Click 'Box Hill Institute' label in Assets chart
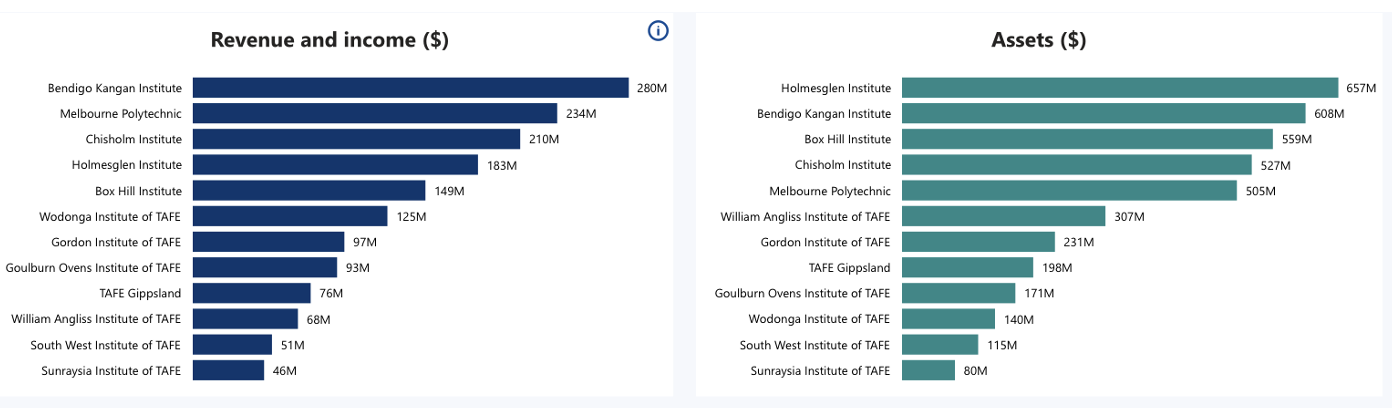This screenshot has height=408, width=1392. (x=847, y=139)
